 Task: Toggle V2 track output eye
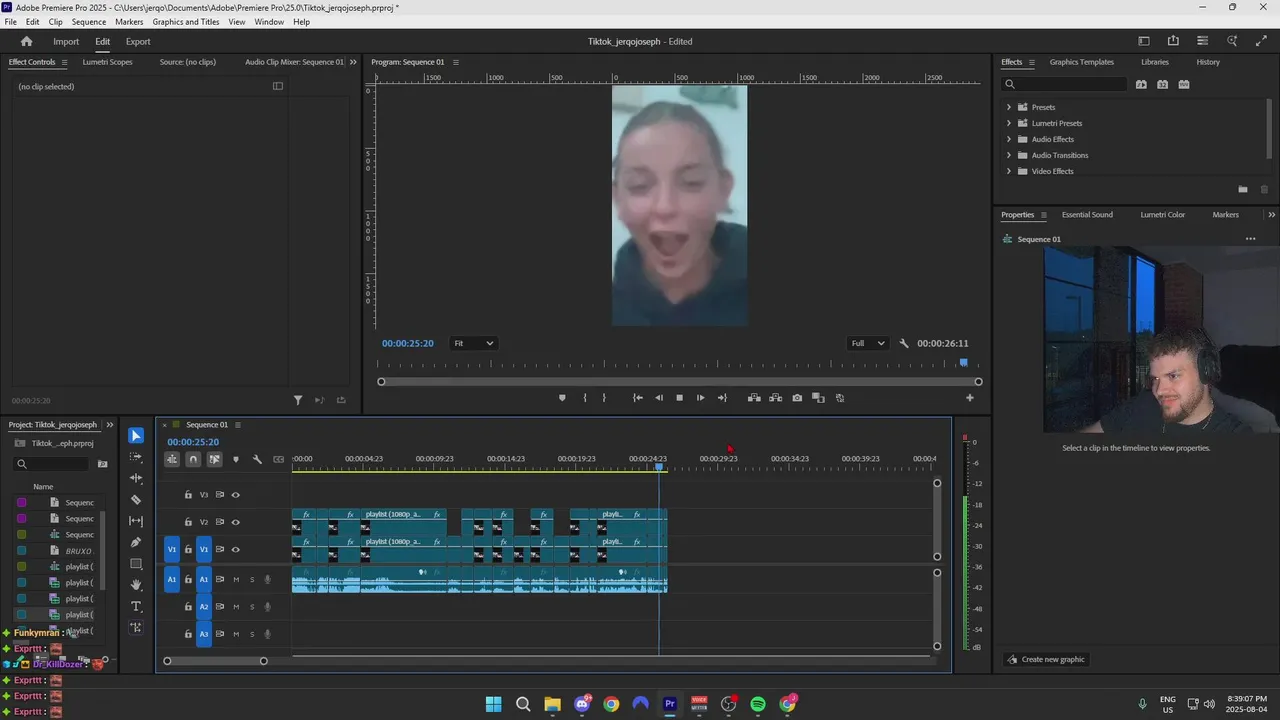click(x=236, y=522)
